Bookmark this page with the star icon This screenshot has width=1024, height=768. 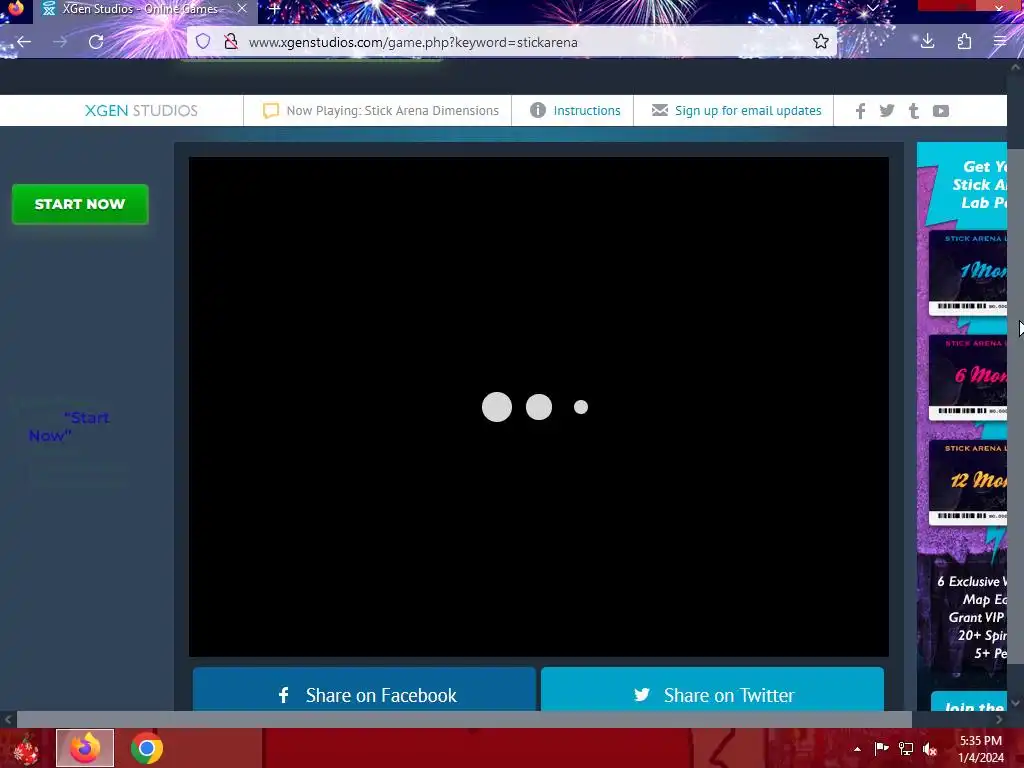(x=821, y=42)
